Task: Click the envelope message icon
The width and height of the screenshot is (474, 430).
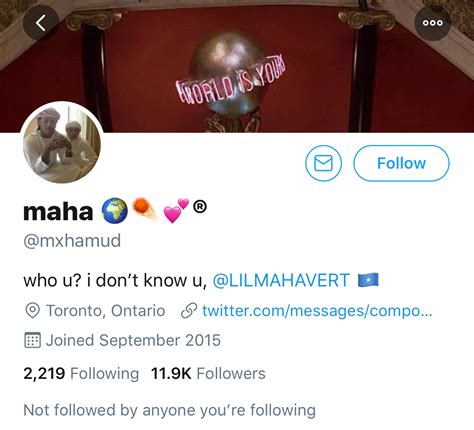Action: (323, 163)
